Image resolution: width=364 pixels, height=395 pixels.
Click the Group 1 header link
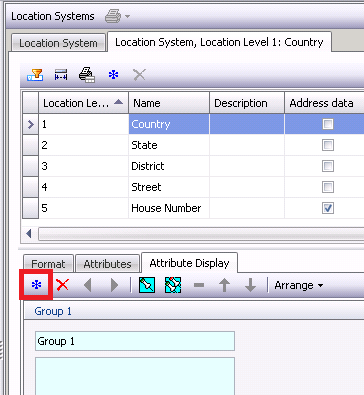[53, 311]
